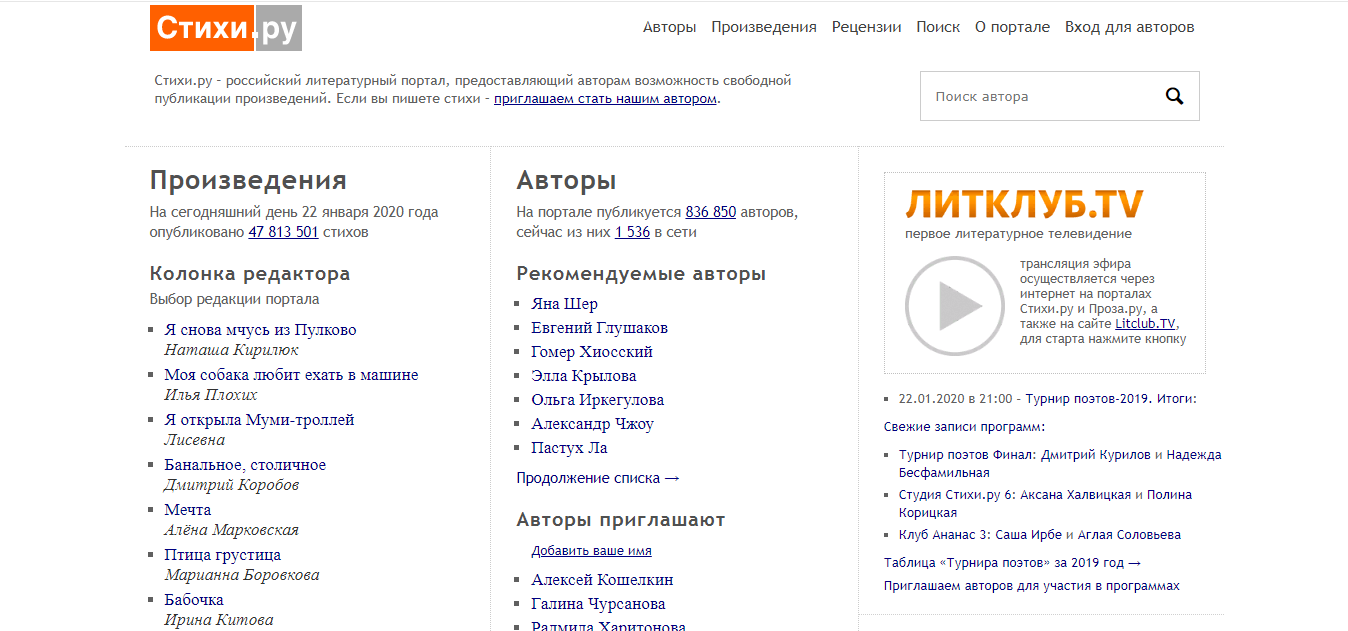
Task: Open the Произведения menu item
Action: (764, 27)
